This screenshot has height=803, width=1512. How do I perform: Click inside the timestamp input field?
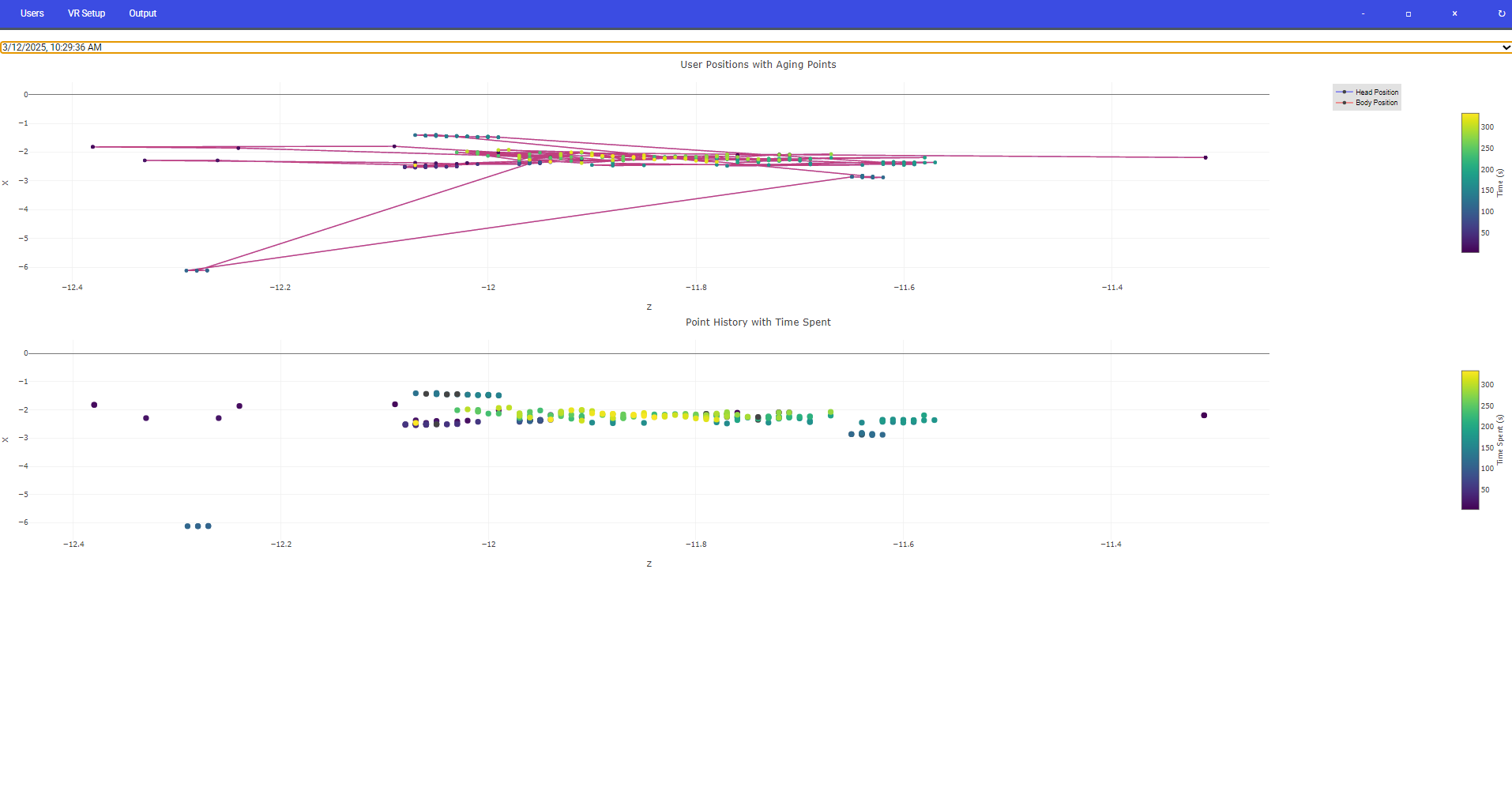click(316, 47)
